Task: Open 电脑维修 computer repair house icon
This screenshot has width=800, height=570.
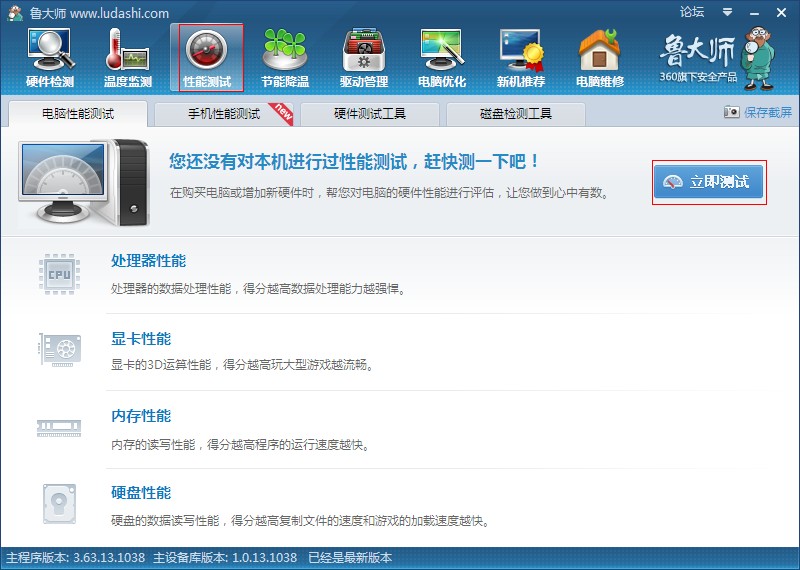Action: [x=599, y=58]
